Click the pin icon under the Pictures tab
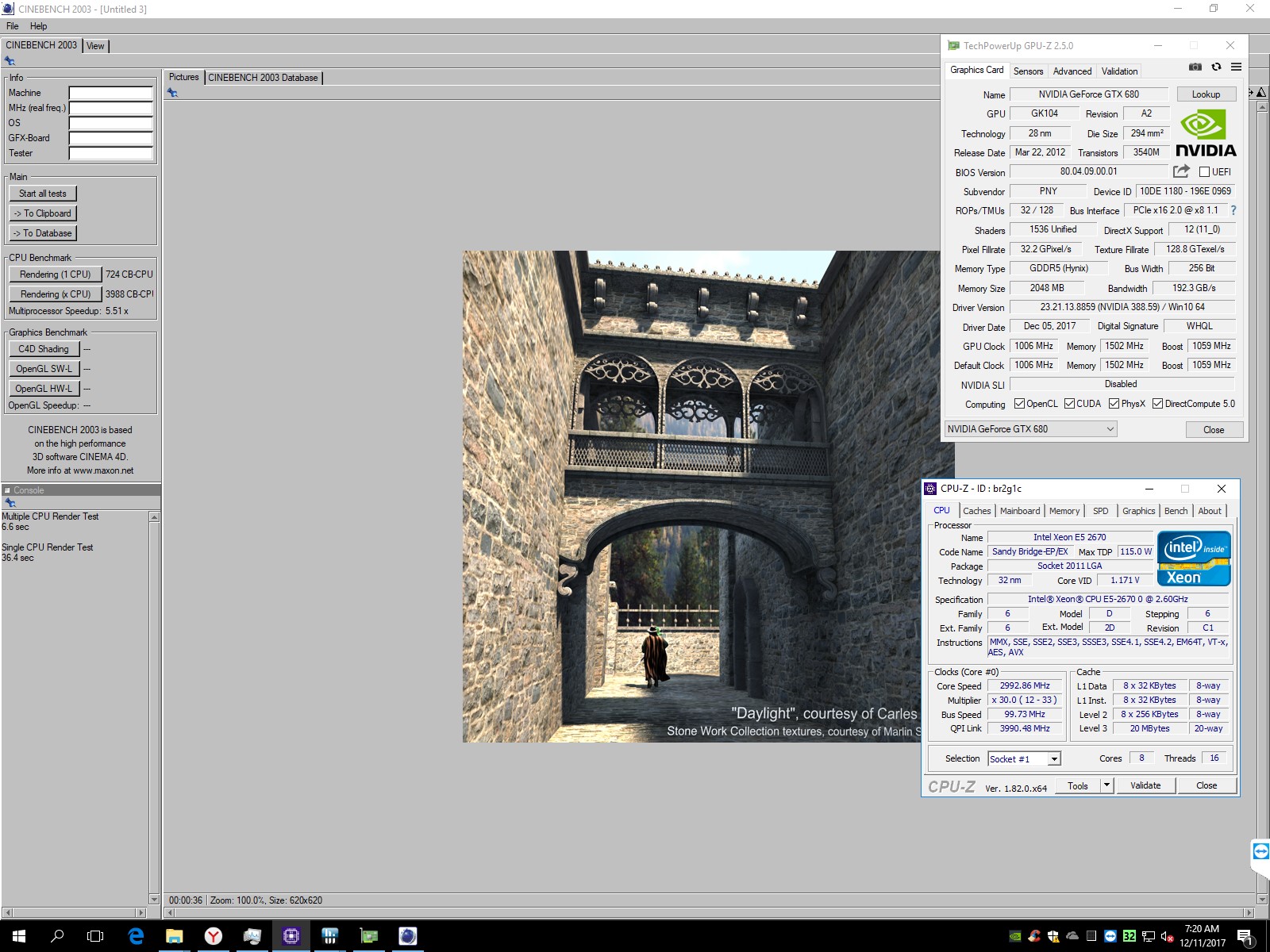This screenshot has height=952, width=1270. [172, 93]
